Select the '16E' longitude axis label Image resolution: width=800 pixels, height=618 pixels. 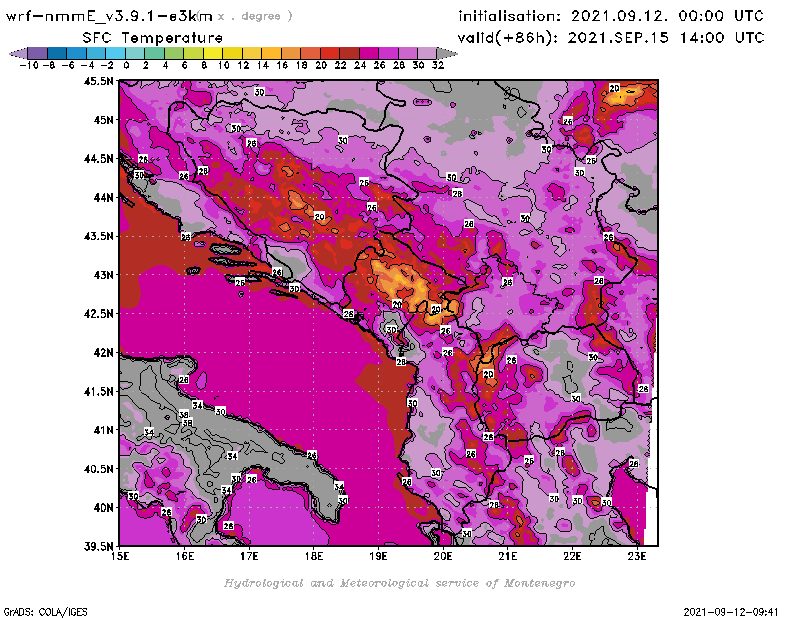coord(185,556)
